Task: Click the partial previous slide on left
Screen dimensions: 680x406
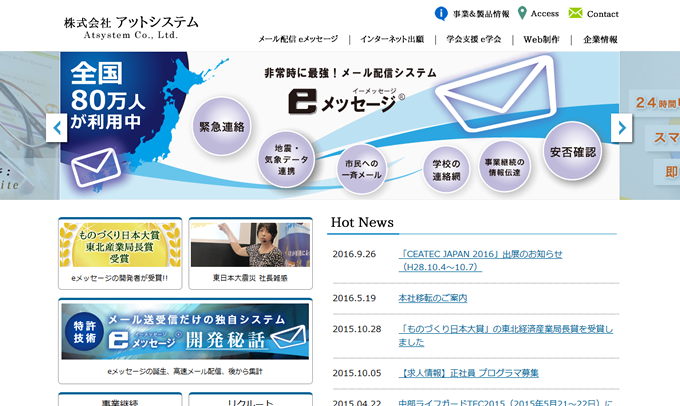Action: click(x=29, y=126)
